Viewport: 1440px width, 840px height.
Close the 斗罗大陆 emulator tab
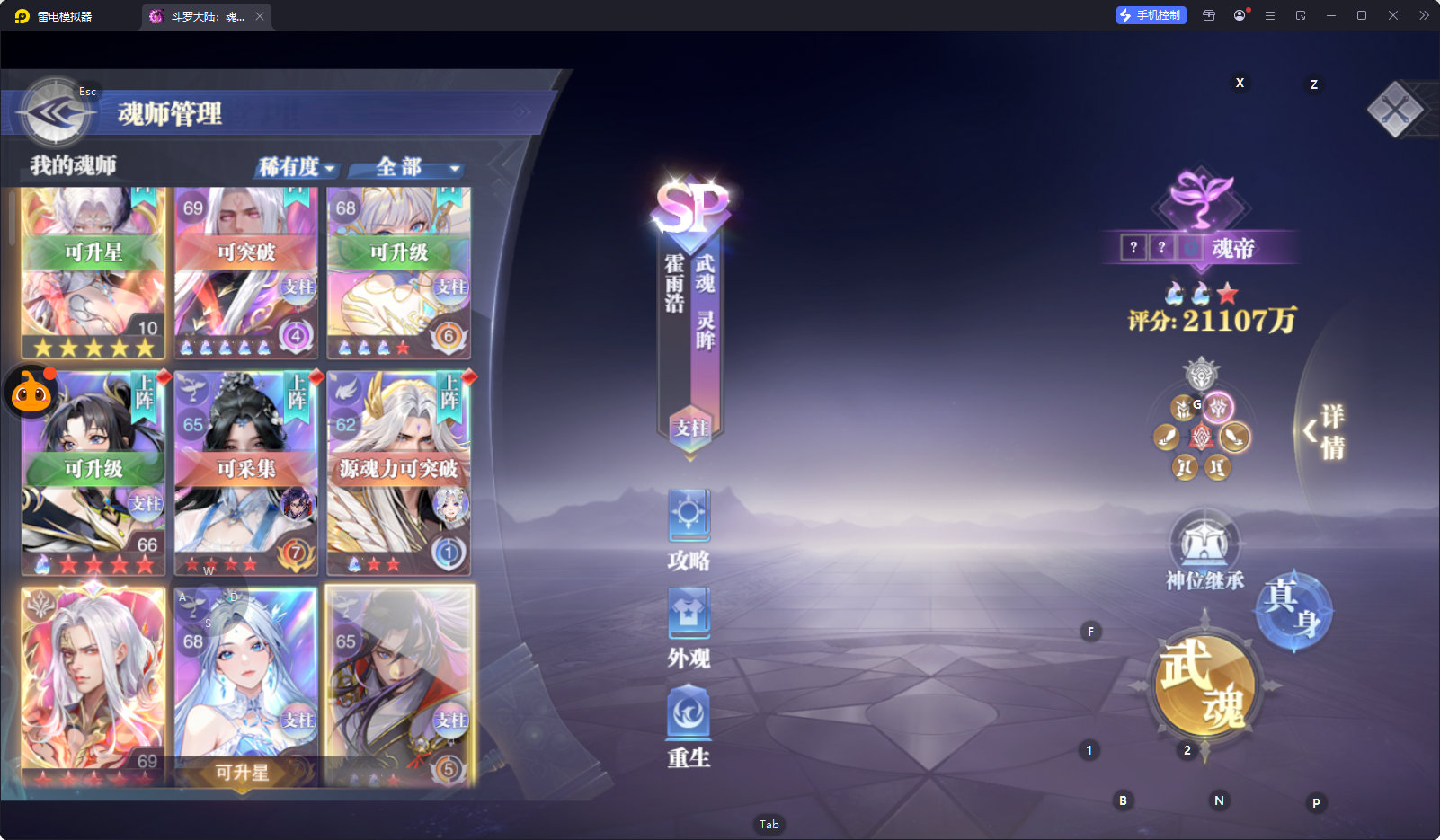pos(260,16)
